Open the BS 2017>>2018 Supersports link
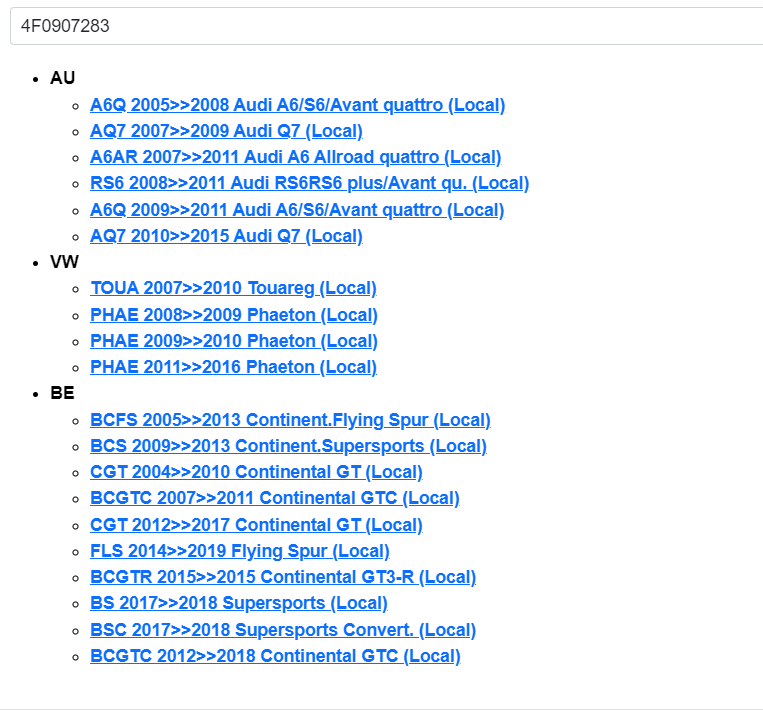This screenshot has width=763, height=716. [x=238, y=603]
